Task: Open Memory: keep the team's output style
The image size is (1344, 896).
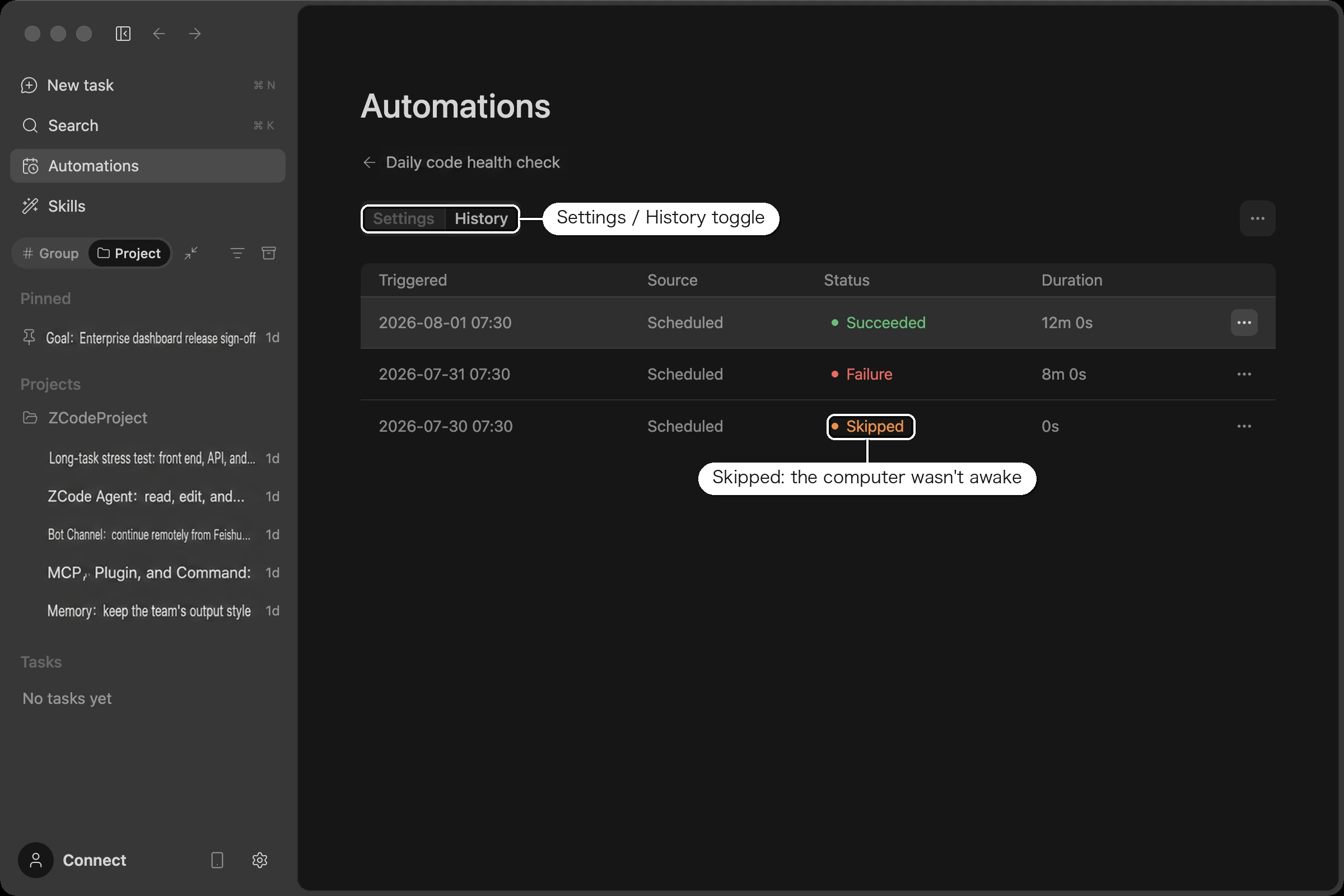Action: click(149, 611)
